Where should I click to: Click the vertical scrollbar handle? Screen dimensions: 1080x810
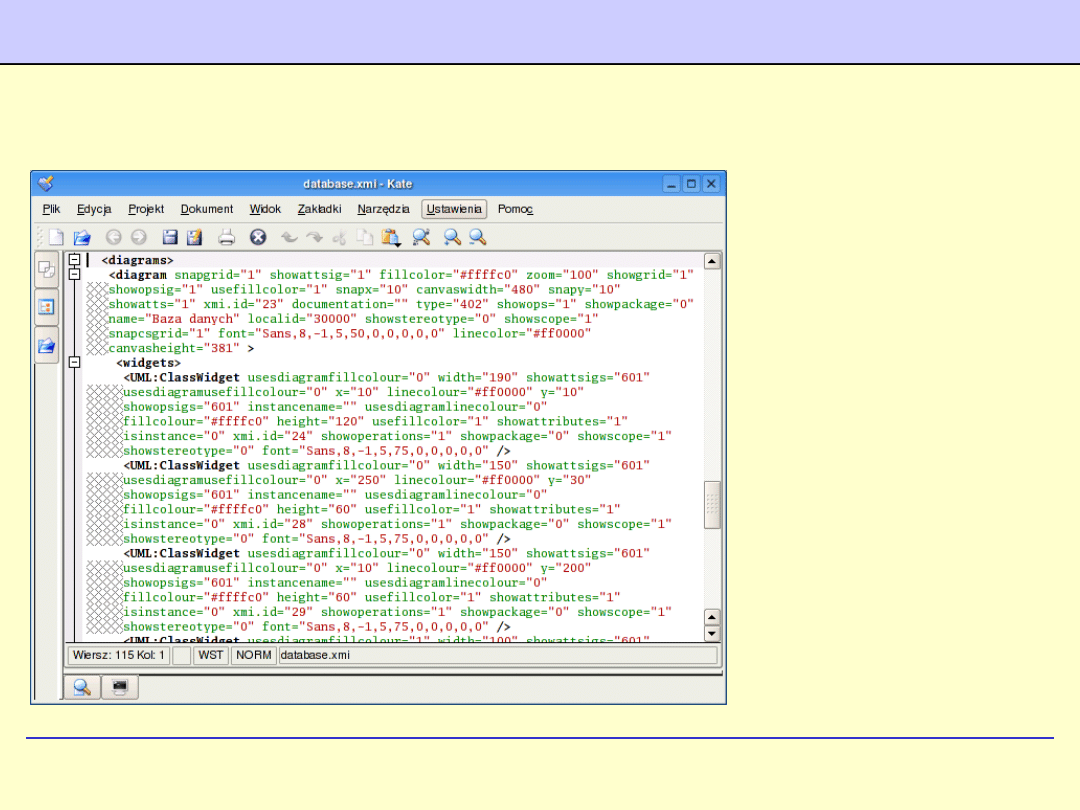click(x=712, y=504)
